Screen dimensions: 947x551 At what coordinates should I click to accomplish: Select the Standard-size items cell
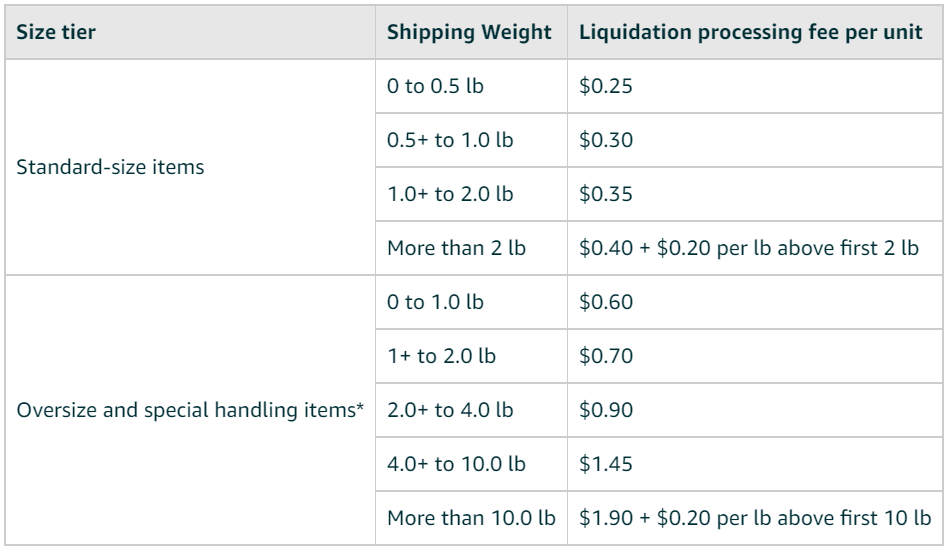190,167
